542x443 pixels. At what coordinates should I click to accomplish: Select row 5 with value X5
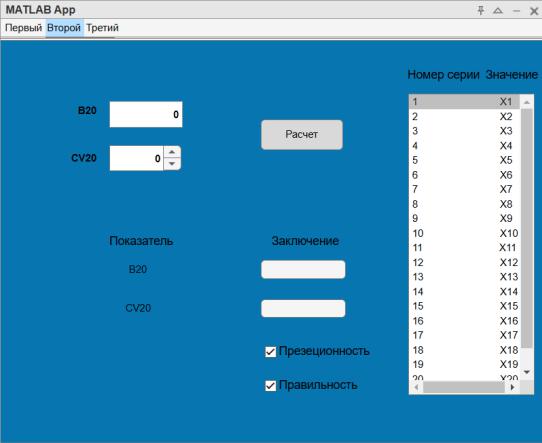(x=465, y=160)
